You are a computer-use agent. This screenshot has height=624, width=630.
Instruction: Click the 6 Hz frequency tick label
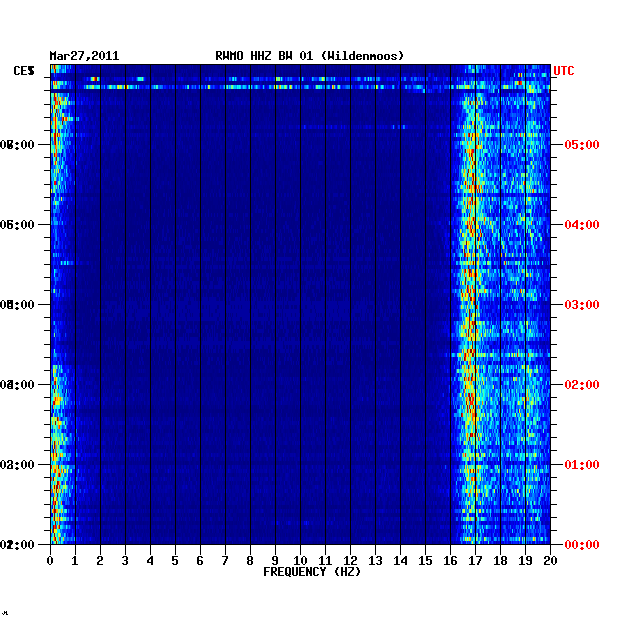coord(200,561)
